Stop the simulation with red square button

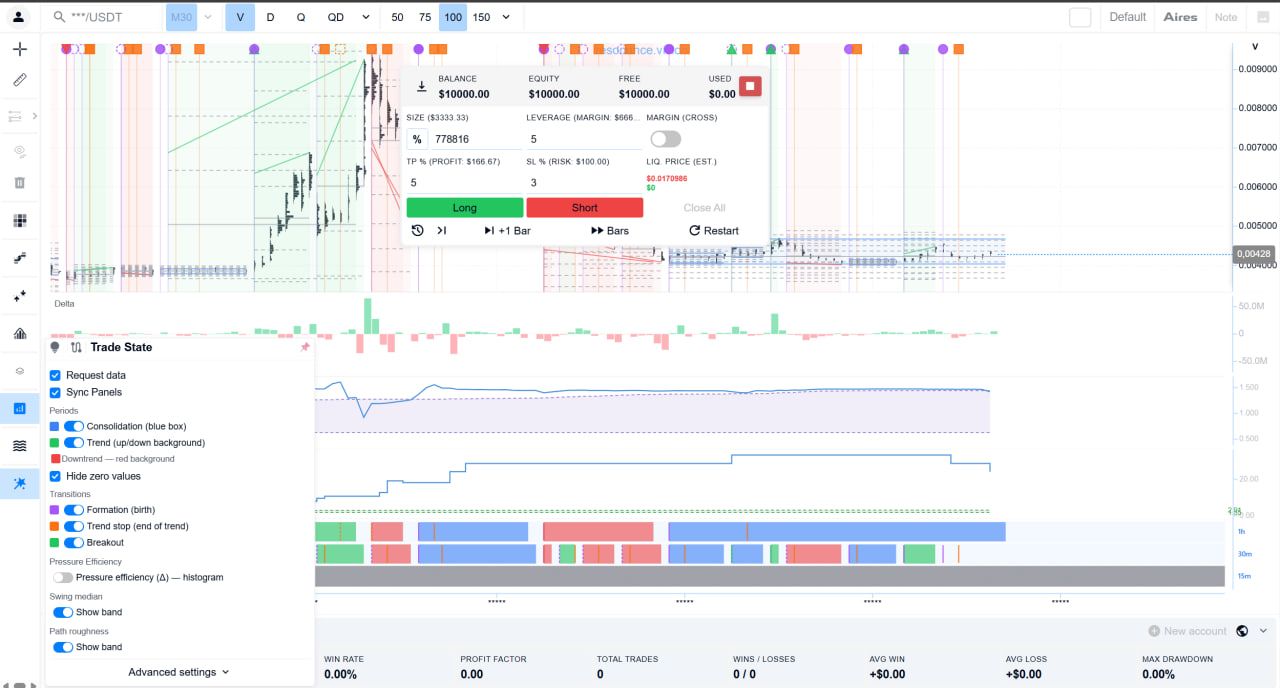click(x=750, y=86)
